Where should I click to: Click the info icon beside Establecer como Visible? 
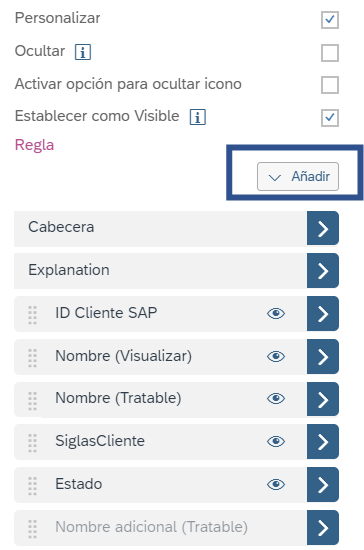pyautogui.click(x=198, y=117)
